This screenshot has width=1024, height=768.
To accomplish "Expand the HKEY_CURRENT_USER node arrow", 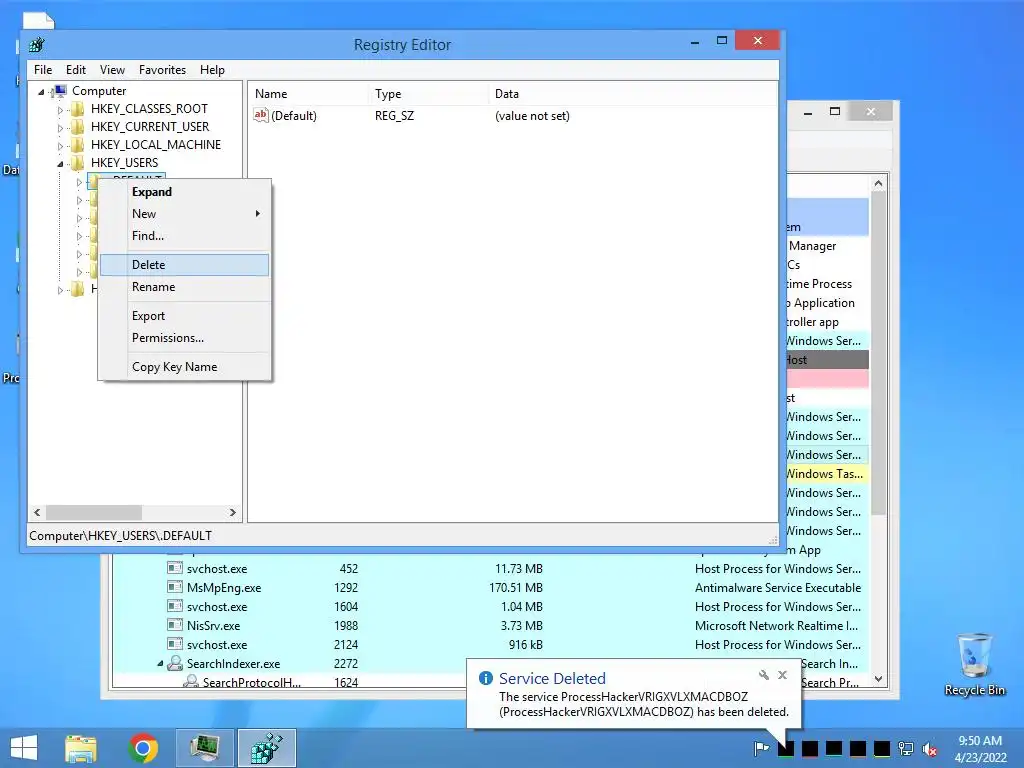I will pos(60,128).
